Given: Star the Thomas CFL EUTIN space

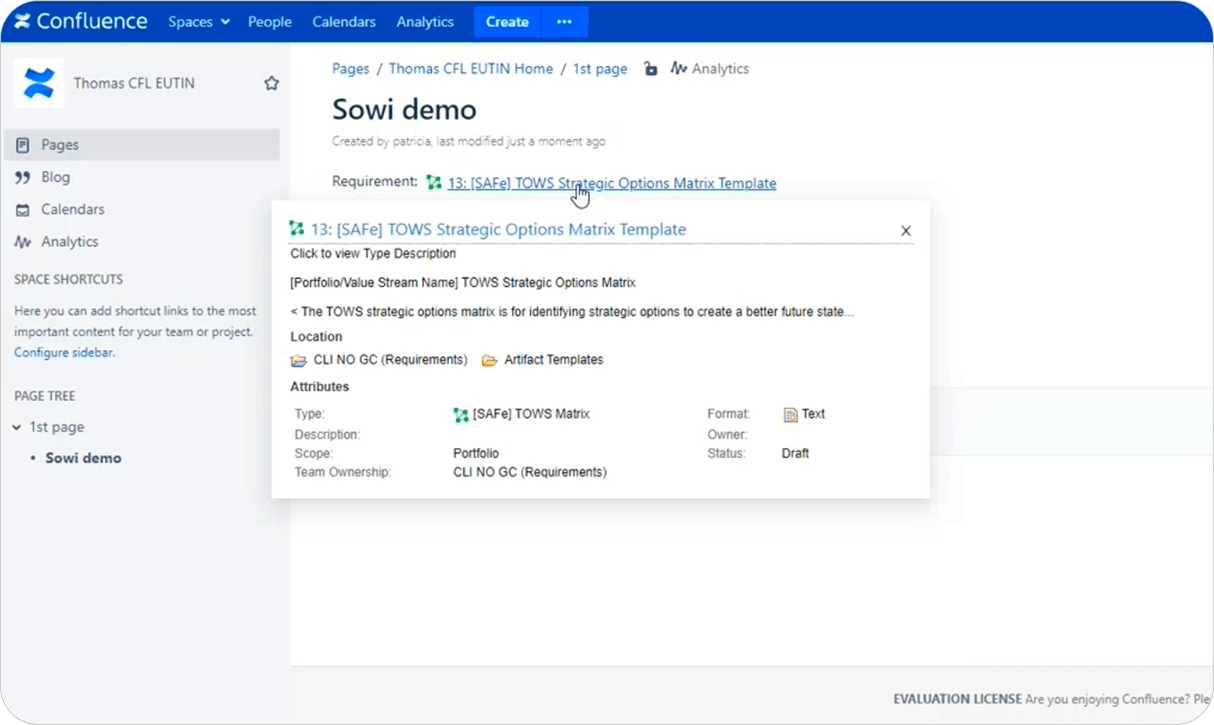Looking at the screenshot, I should click(271, 83).
